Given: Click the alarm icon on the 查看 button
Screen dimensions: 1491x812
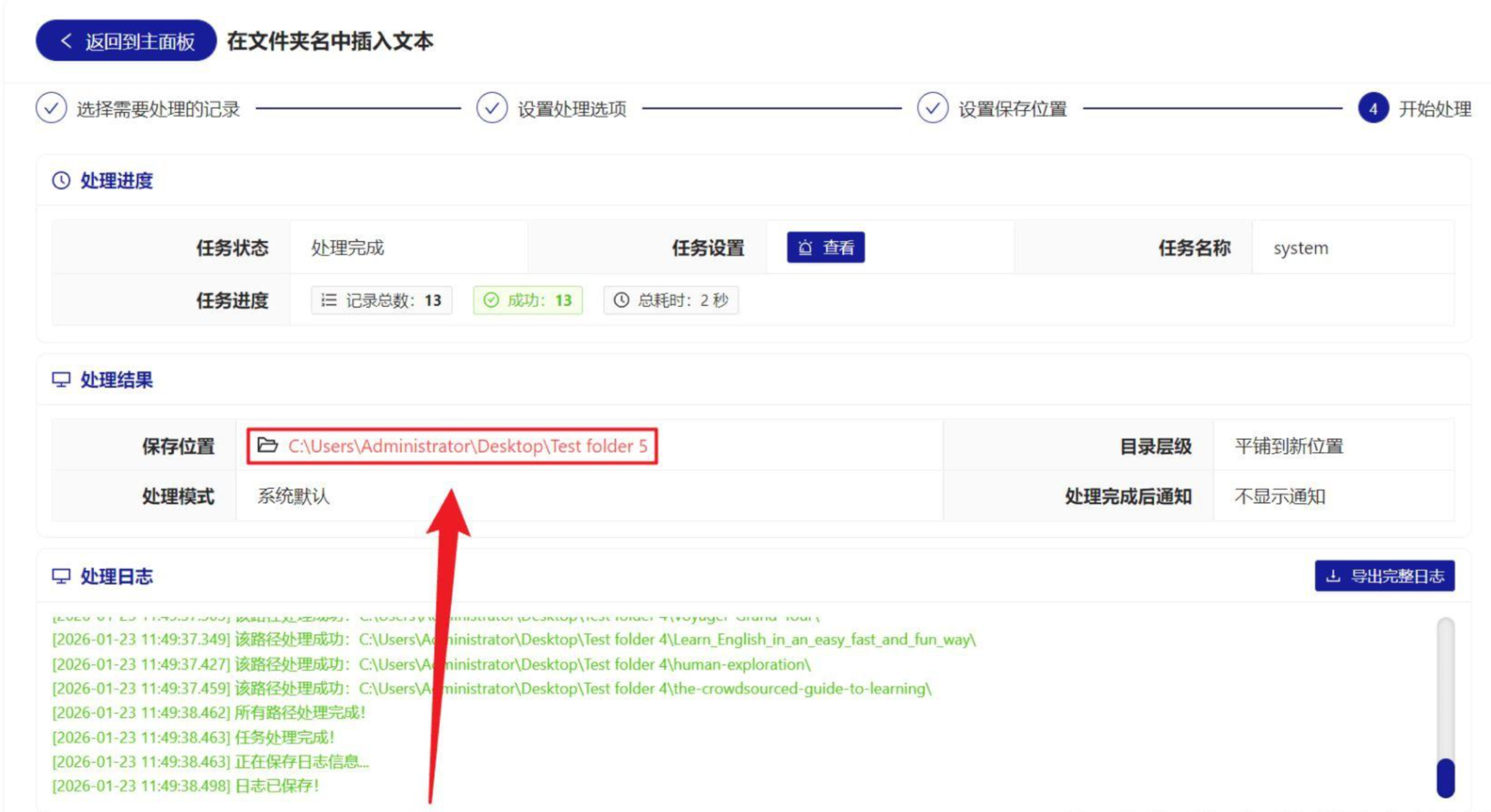Looking at the screenshot, I should point(805,248).
